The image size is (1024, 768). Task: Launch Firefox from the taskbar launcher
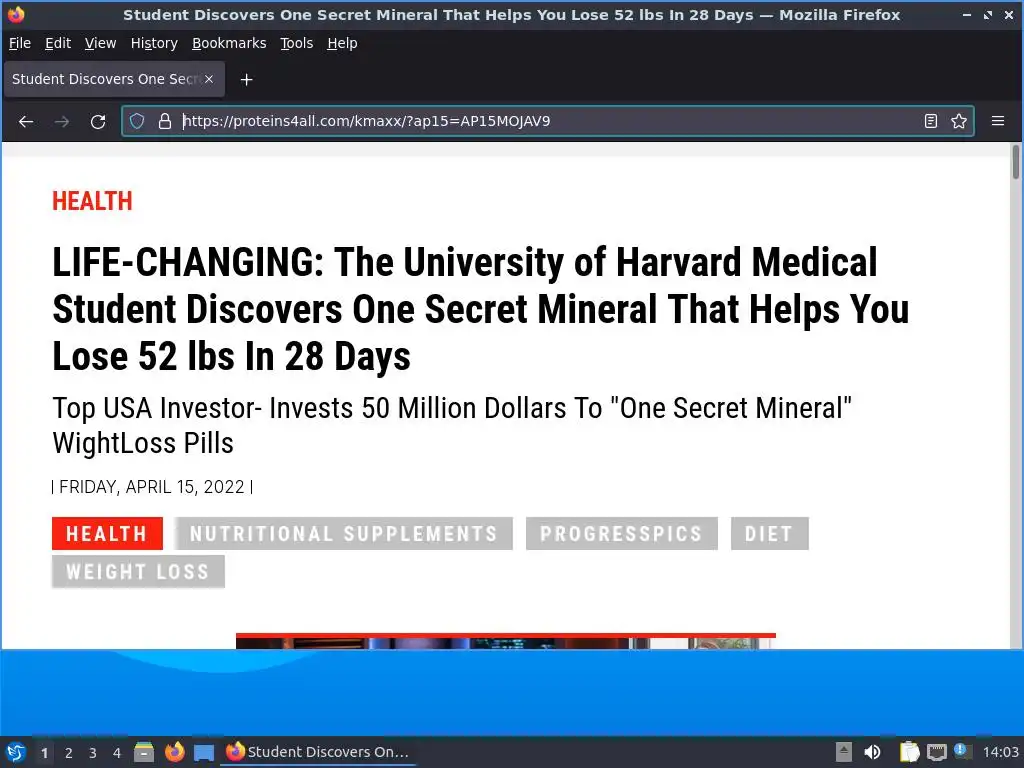tap(174, 752)
